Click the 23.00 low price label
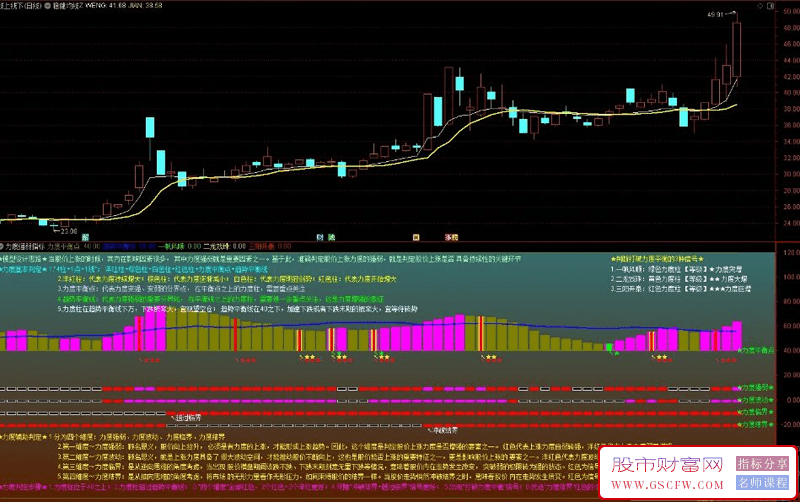The width and height of the screenshot is (800, 502). (69, 231)
